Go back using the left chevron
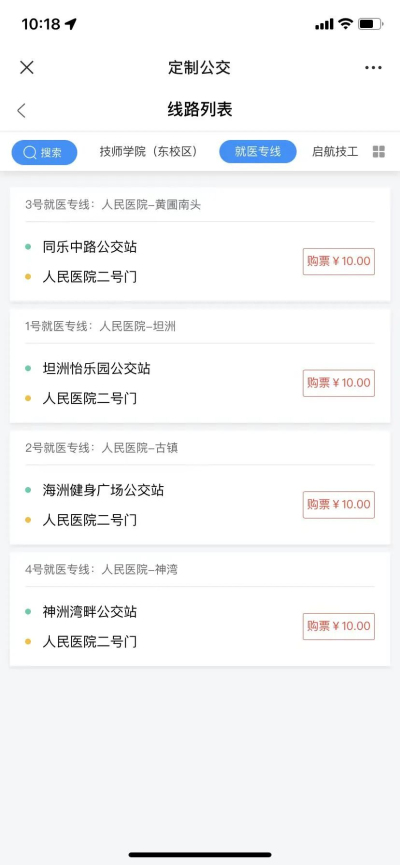 21,110
